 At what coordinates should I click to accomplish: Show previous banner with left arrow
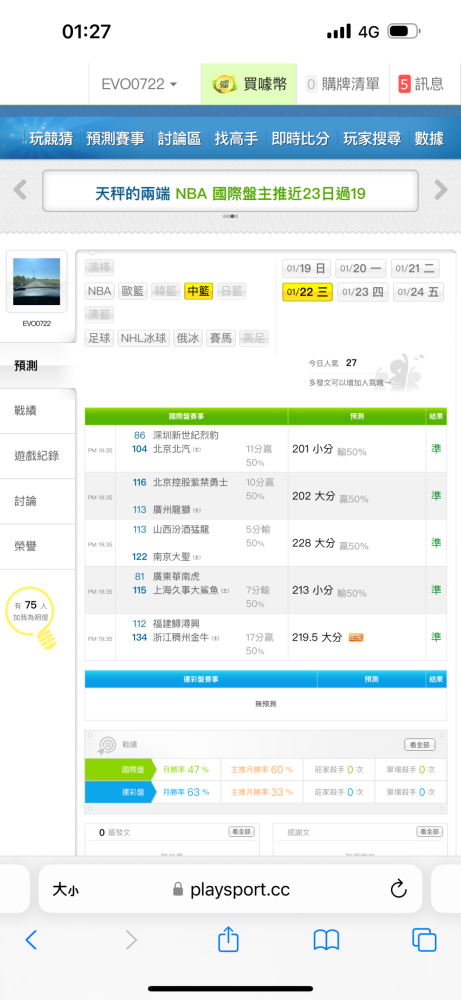(20, 189)
